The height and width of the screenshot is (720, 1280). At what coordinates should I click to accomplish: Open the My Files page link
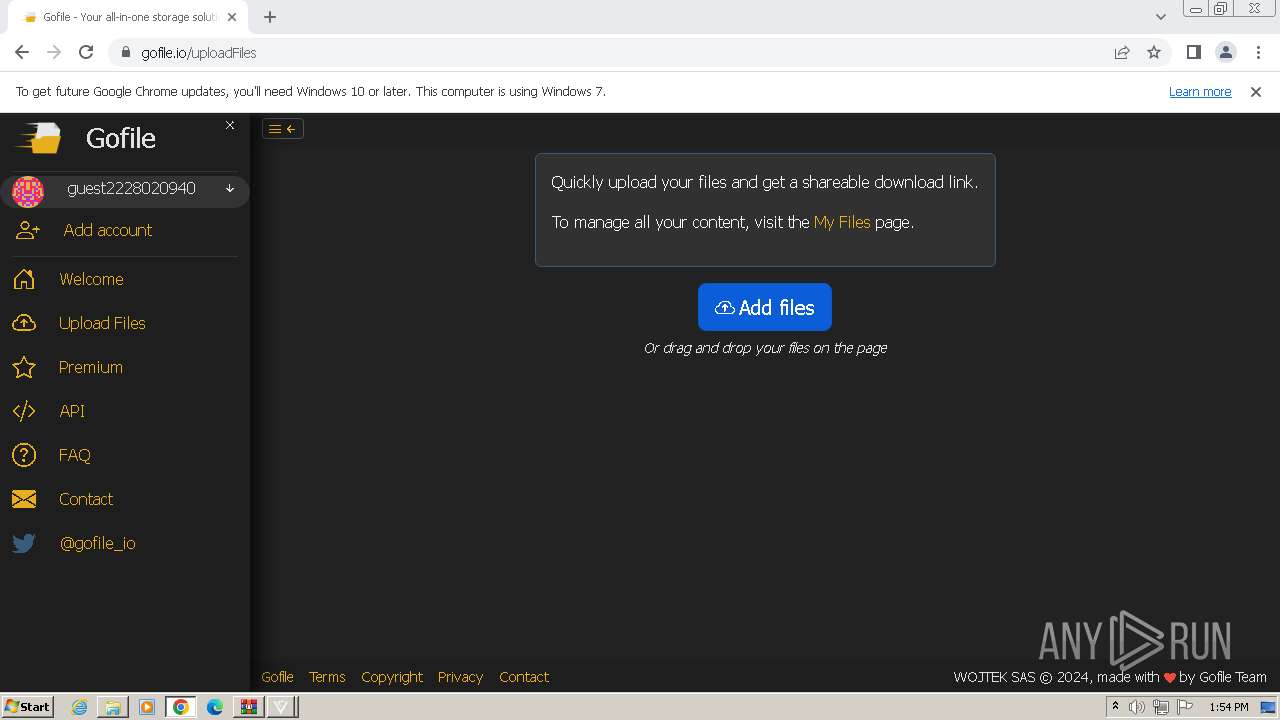(842, 222)
